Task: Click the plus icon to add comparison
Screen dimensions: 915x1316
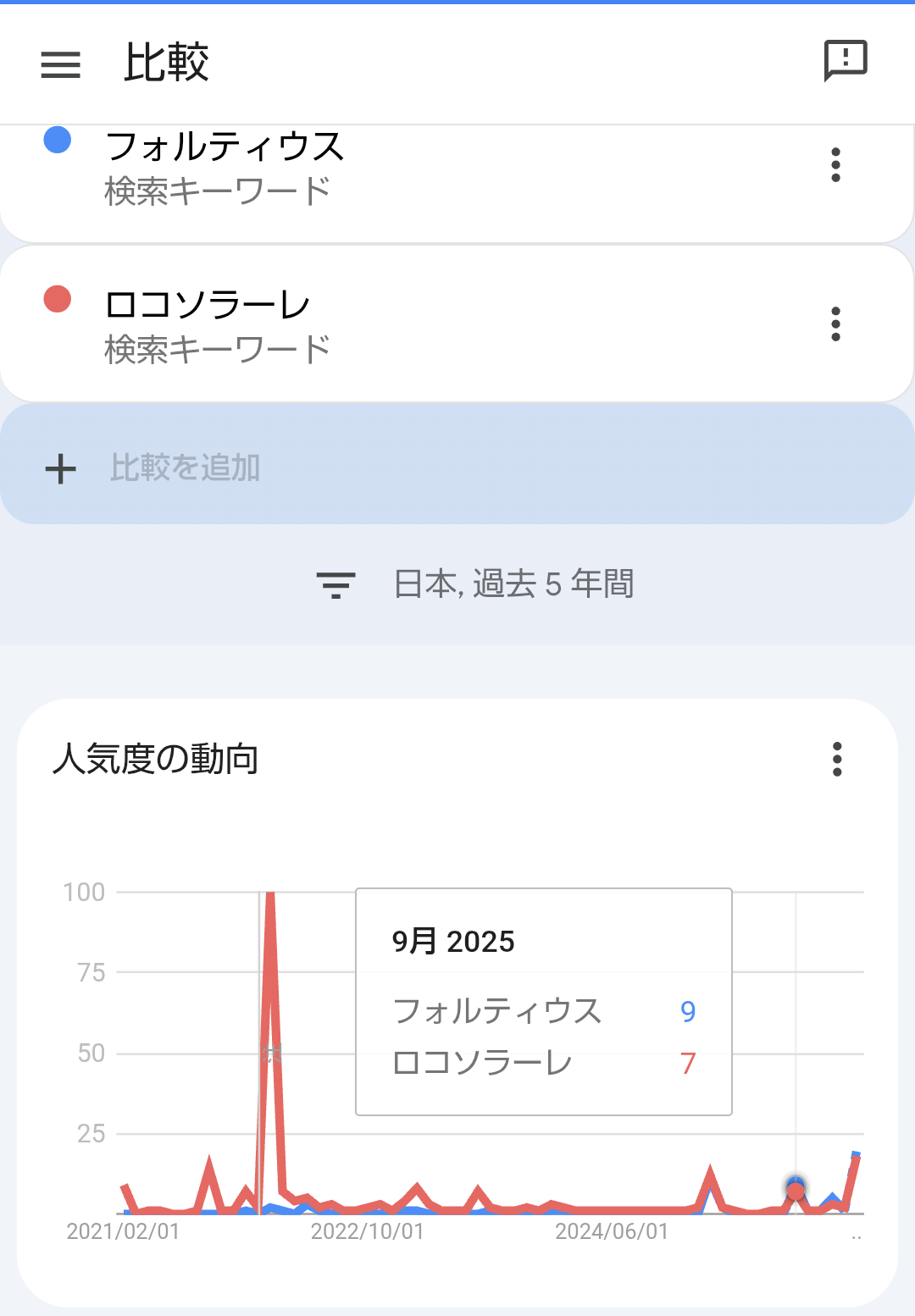Action: click(60, 468)
